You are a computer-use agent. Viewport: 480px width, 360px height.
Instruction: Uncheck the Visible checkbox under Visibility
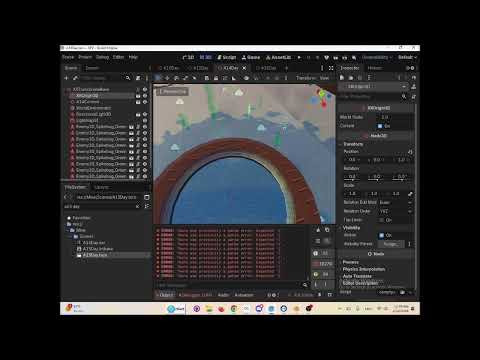click(381, 235)
